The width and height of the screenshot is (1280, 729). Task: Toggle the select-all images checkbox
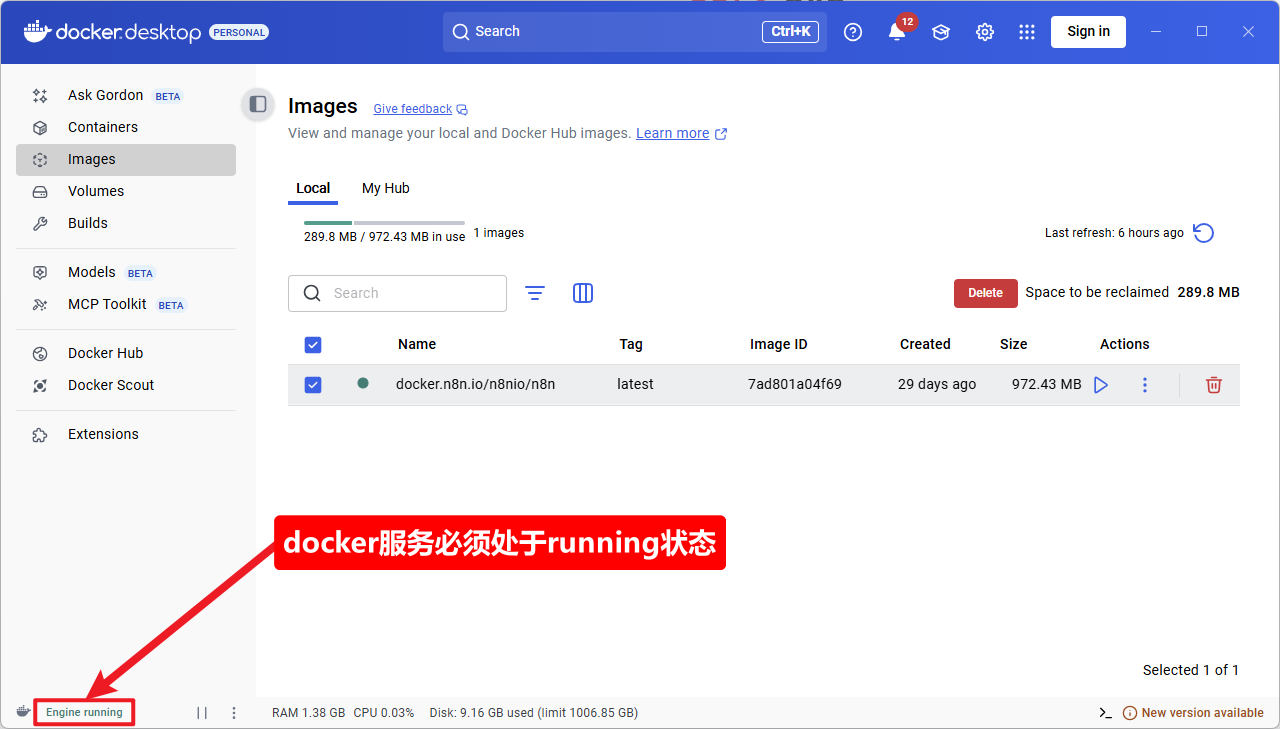[313, 345]
